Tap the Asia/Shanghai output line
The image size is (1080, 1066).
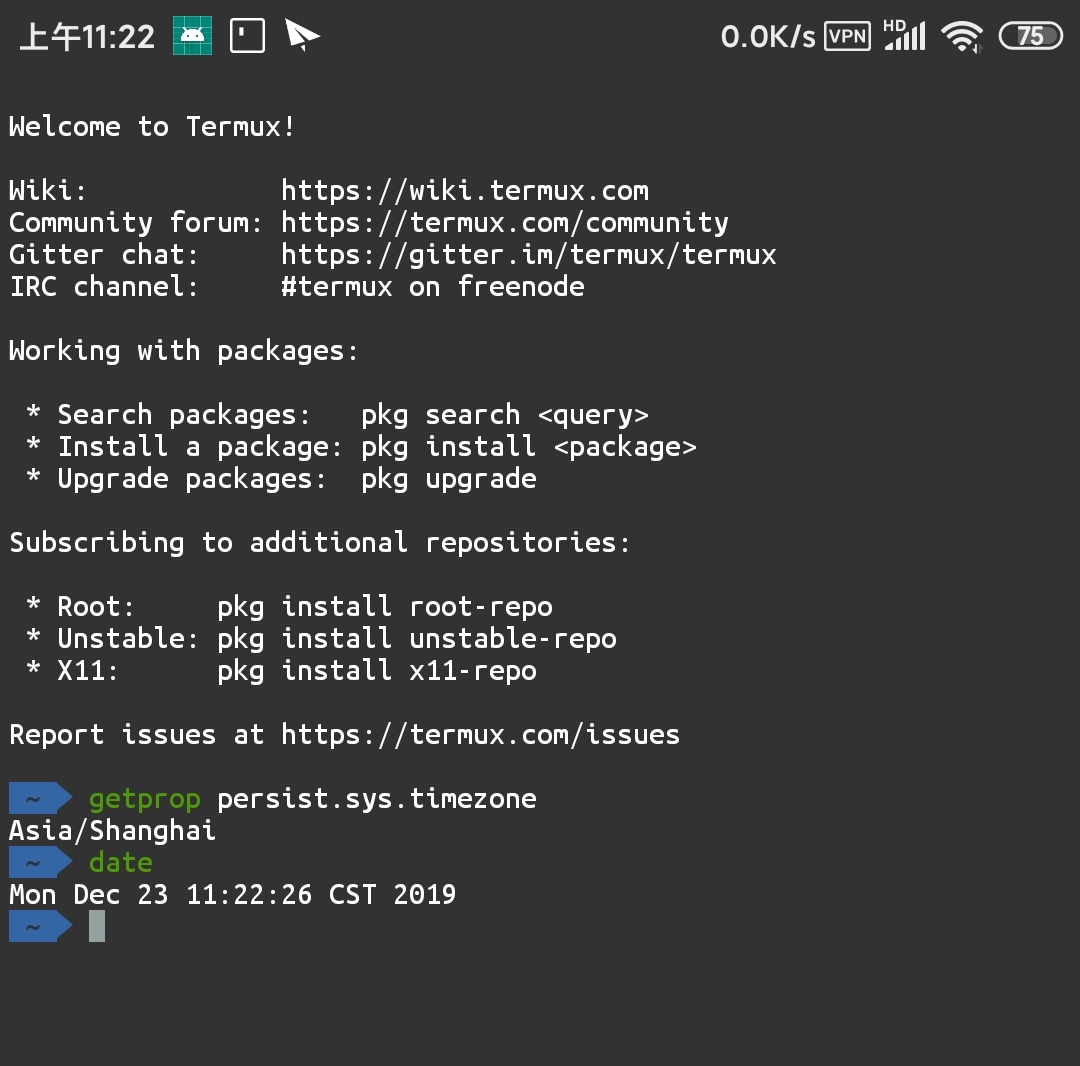(x=112, y=831)
